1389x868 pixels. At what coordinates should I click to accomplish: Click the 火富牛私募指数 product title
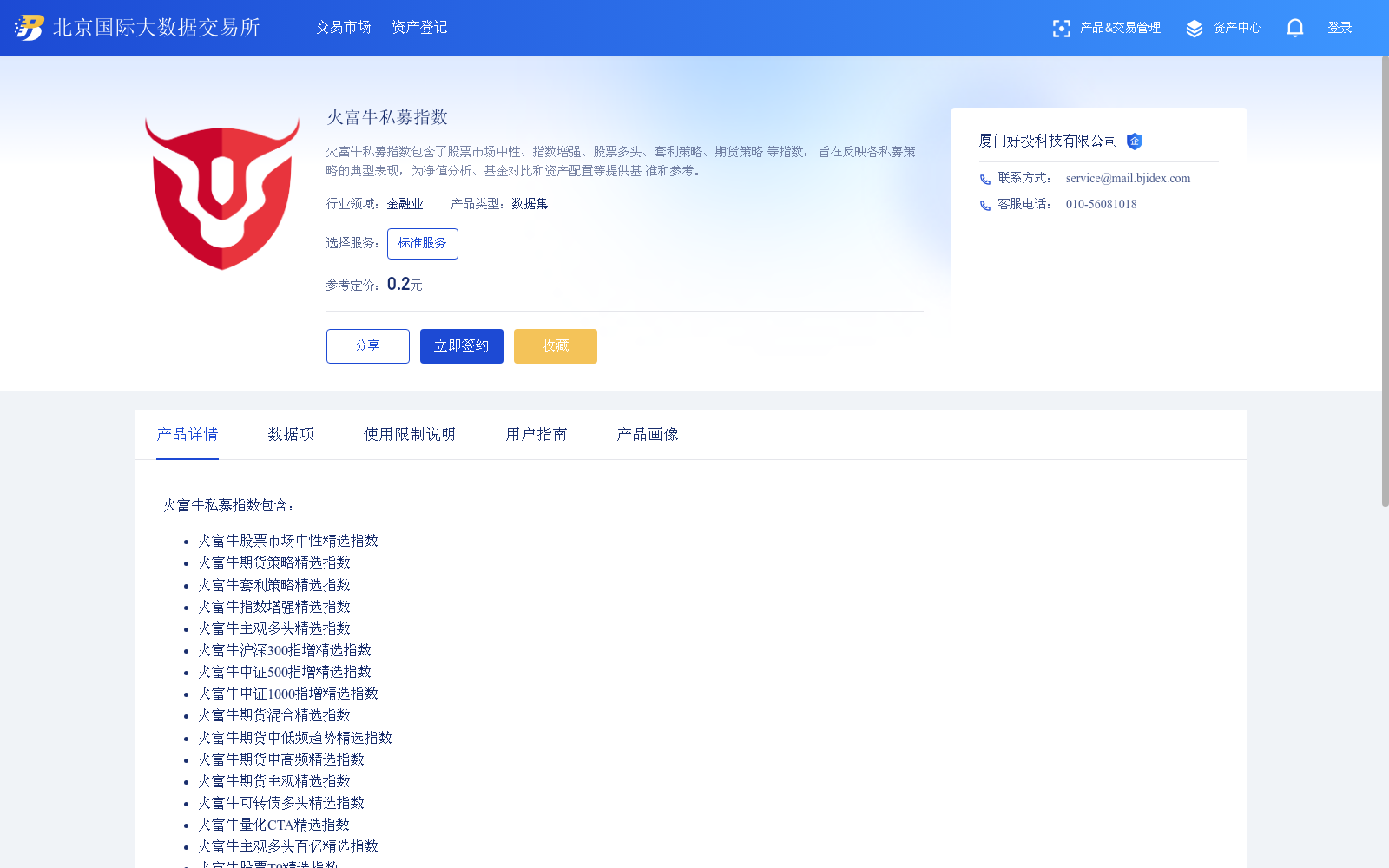387,117
